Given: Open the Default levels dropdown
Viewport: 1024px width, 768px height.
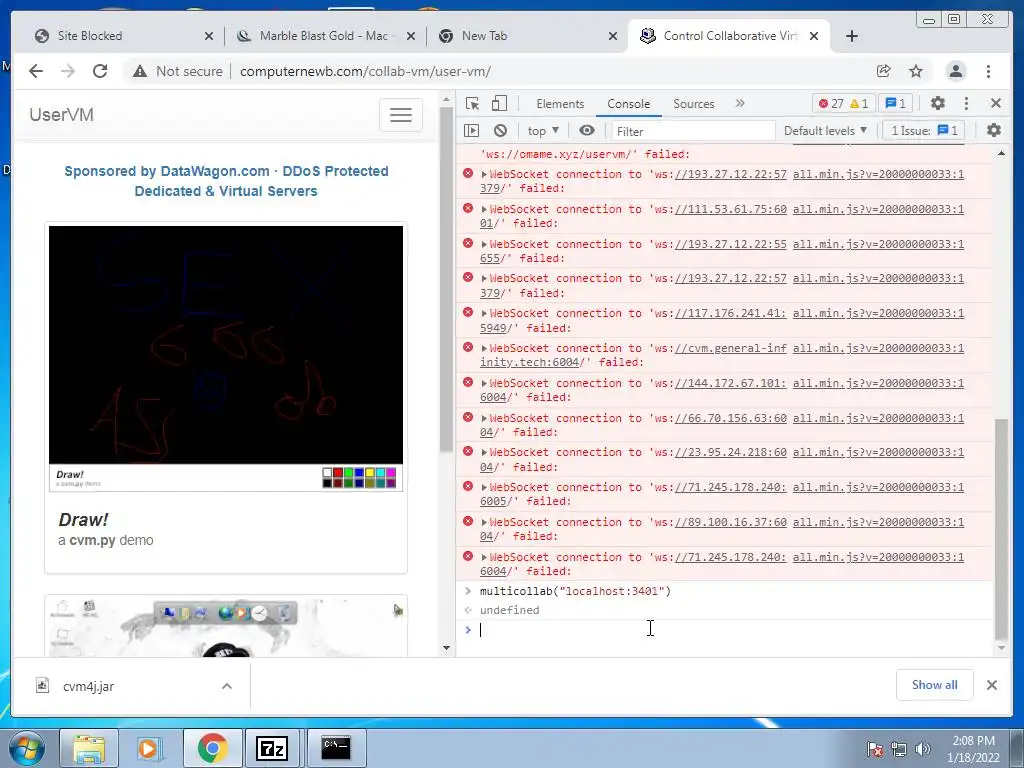Looking at the screenshot, I should [x=825, y=131].
